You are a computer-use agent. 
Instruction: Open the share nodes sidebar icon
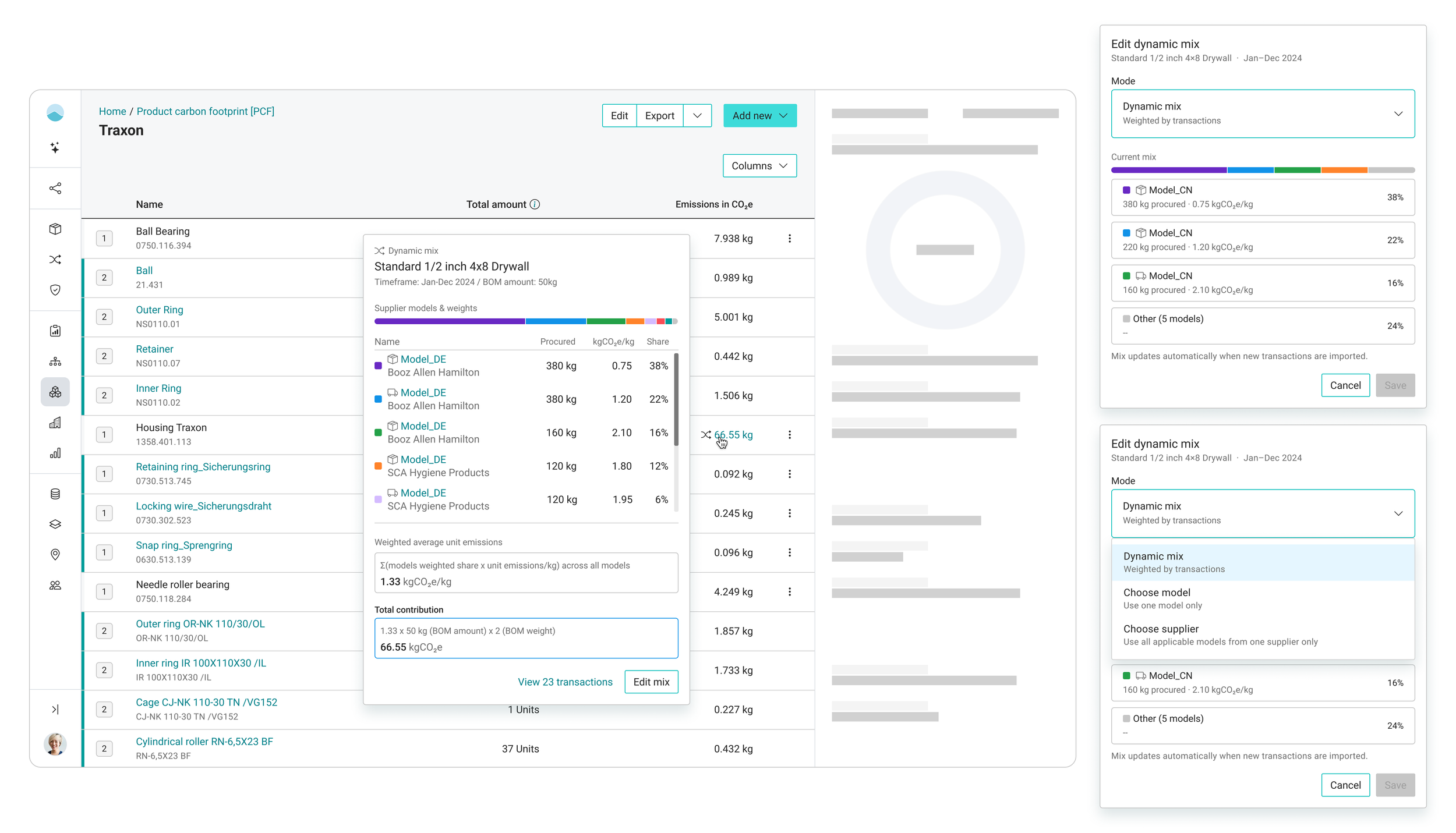55,188
